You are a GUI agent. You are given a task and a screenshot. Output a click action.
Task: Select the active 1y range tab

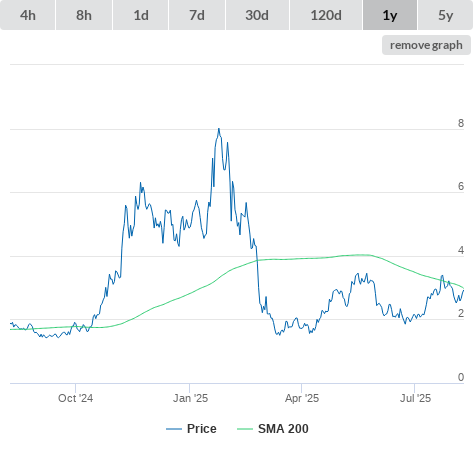click(390, 15)
